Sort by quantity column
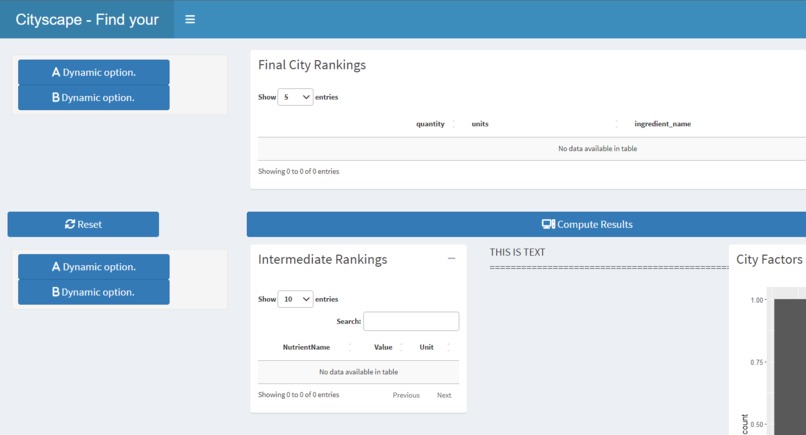This screenshot has height=435, width=806. (x=430, y=124)
